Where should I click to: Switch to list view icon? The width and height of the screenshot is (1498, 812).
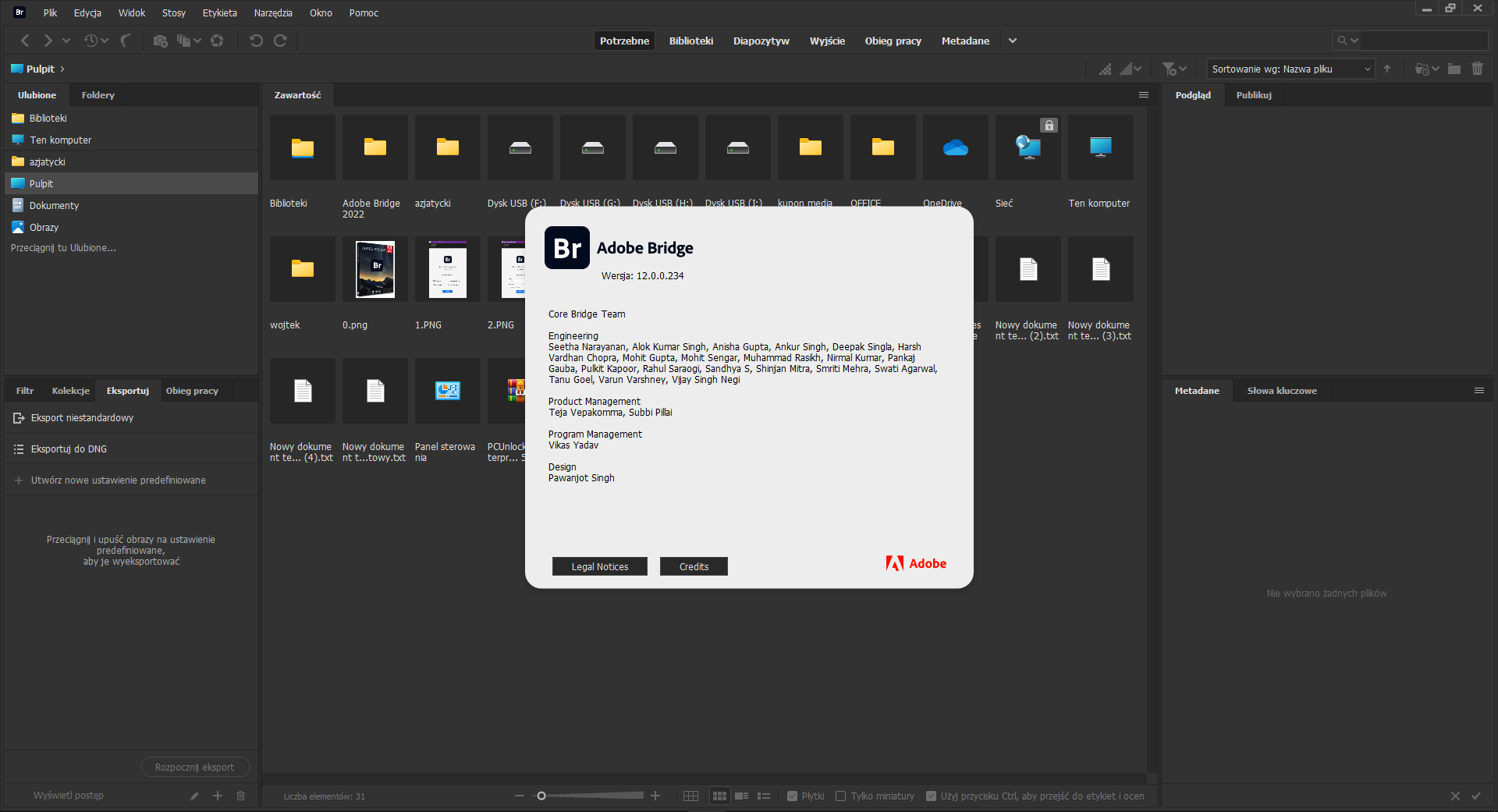click(764, 796)
